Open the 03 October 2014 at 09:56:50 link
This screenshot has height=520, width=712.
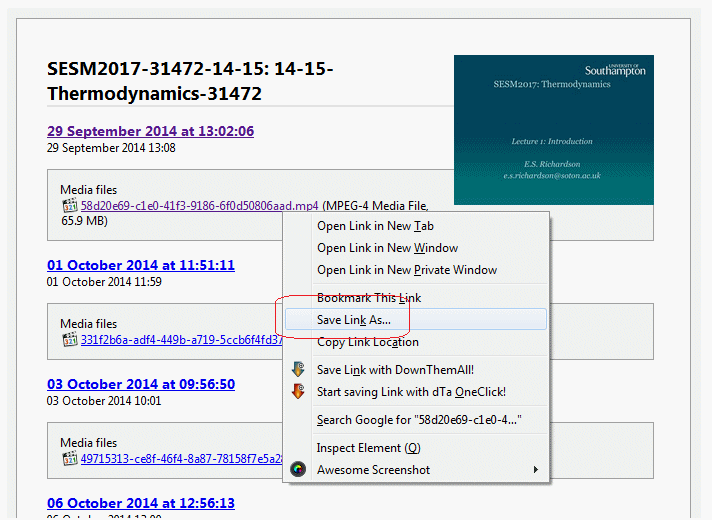coord(140,384)
